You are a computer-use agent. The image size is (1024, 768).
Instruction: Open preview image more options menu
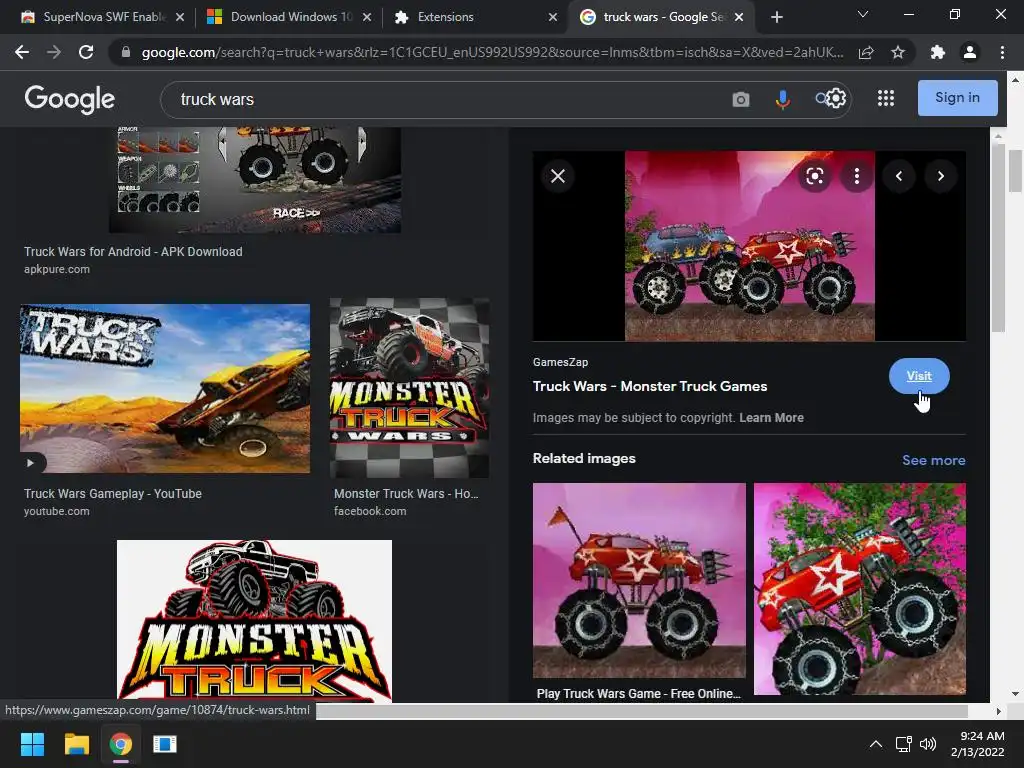pyautogui.click(x=857, y=176)
